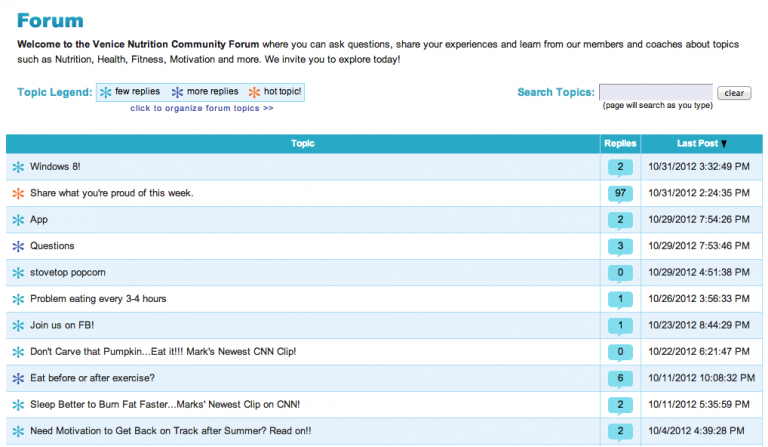Screen dimensions: 768x447
Task: Filter by few replies in the legend
Action: [x=130, y=92]
